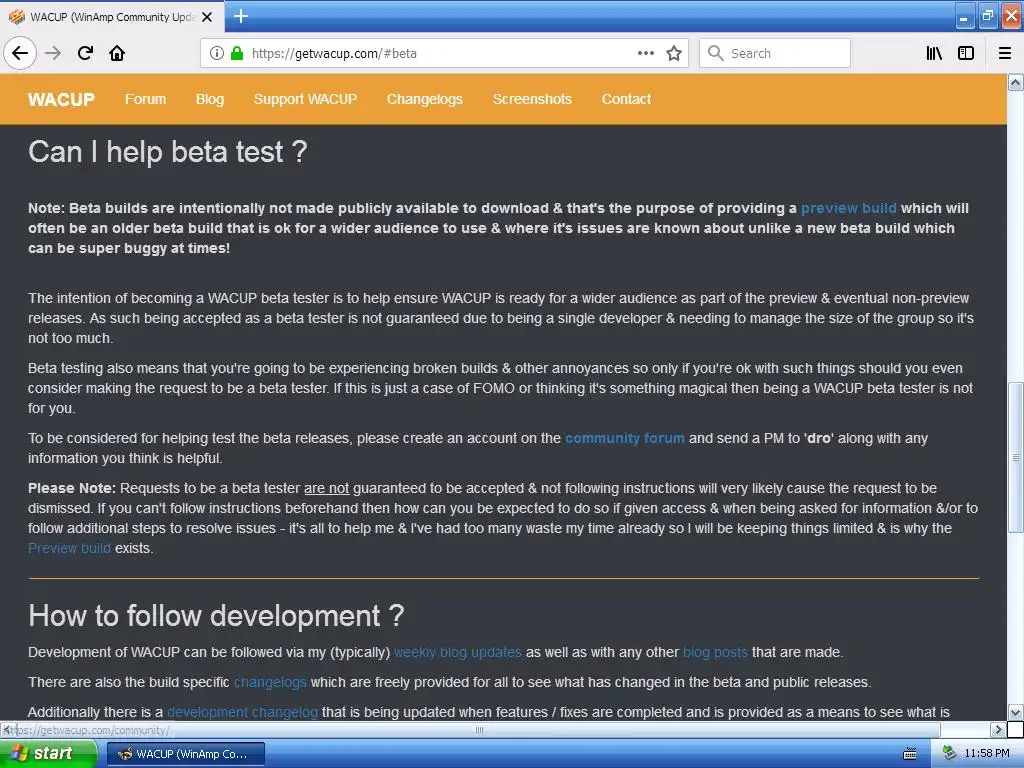
Task: Click the vertical scrollbar thumb
Action: [x=1016, y=457]
